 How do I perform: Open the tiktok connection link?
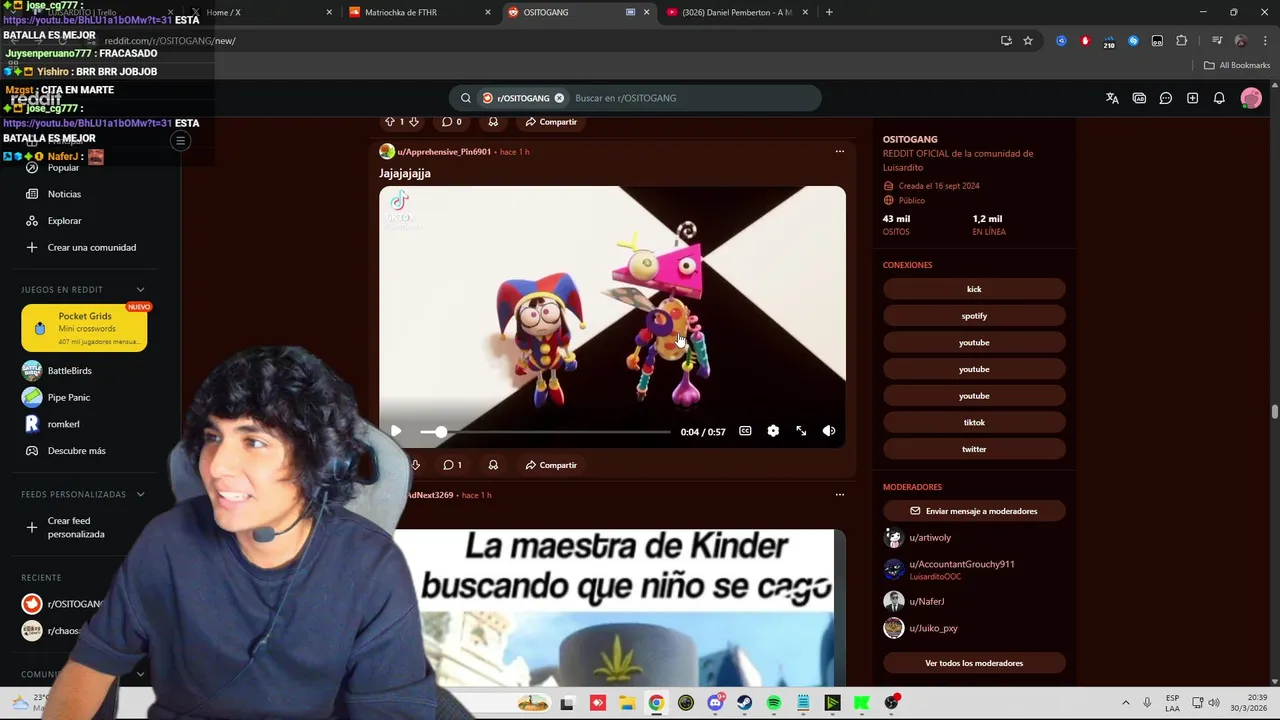(974, 423)
